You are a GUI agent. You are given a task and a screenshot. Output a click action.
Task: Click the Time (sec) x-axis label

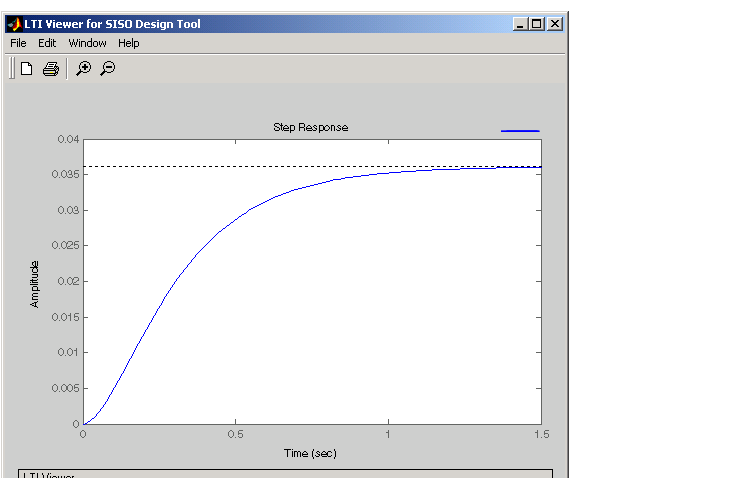(x=310, y=453)
